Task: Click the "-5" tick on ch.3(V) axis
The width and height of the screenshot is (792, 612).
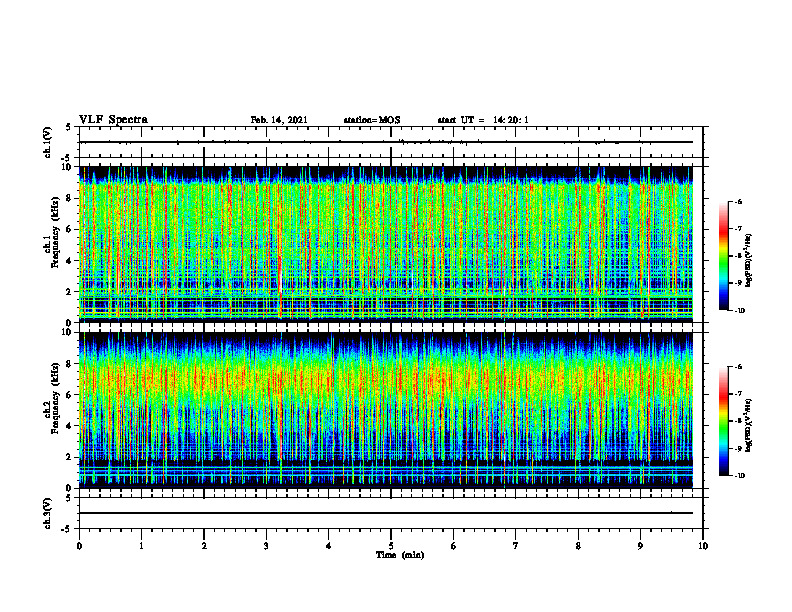Action: (x=68, y=529)
